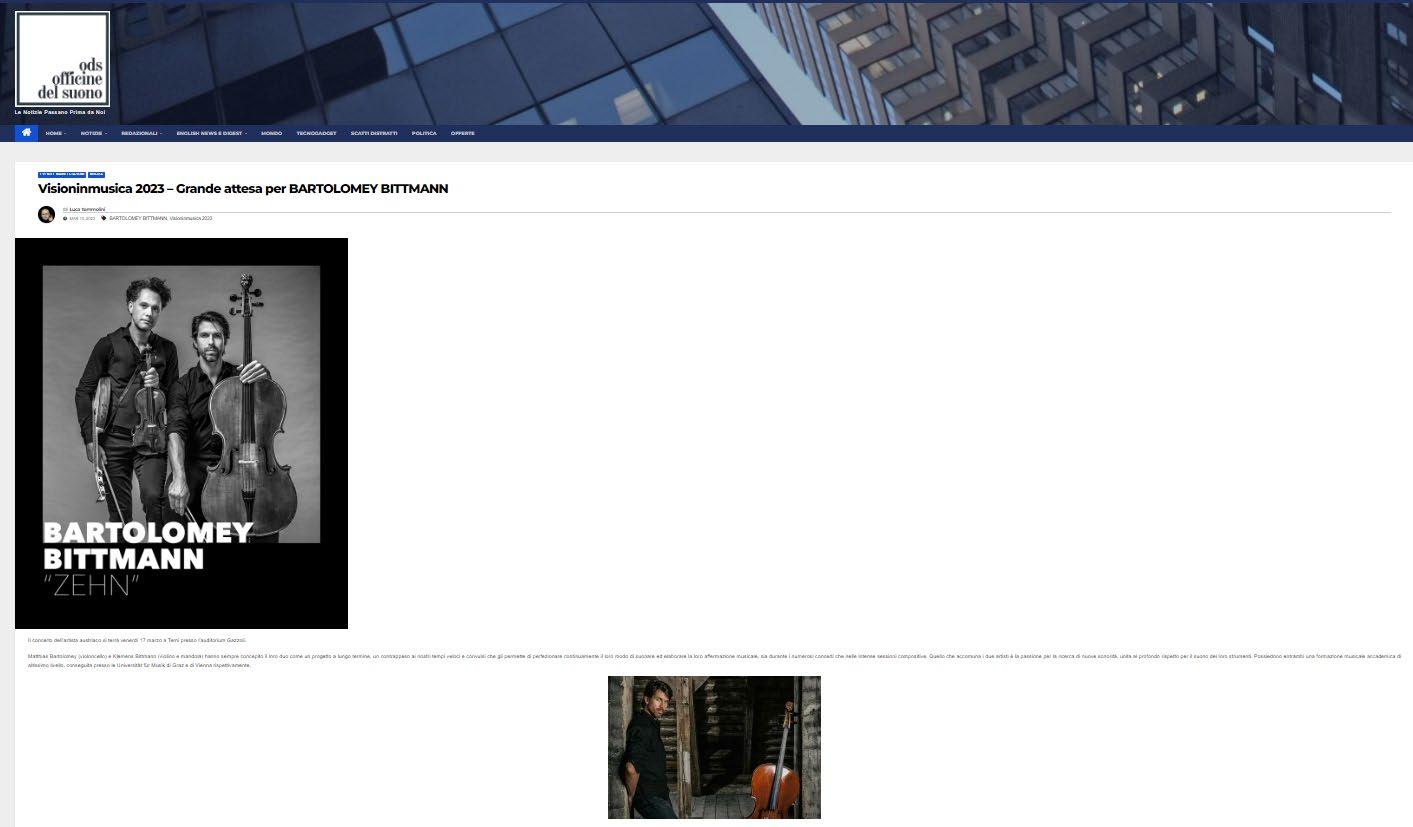Expand the ENGLISH NEWS E DIGEST dropdown

pos(211,133)
